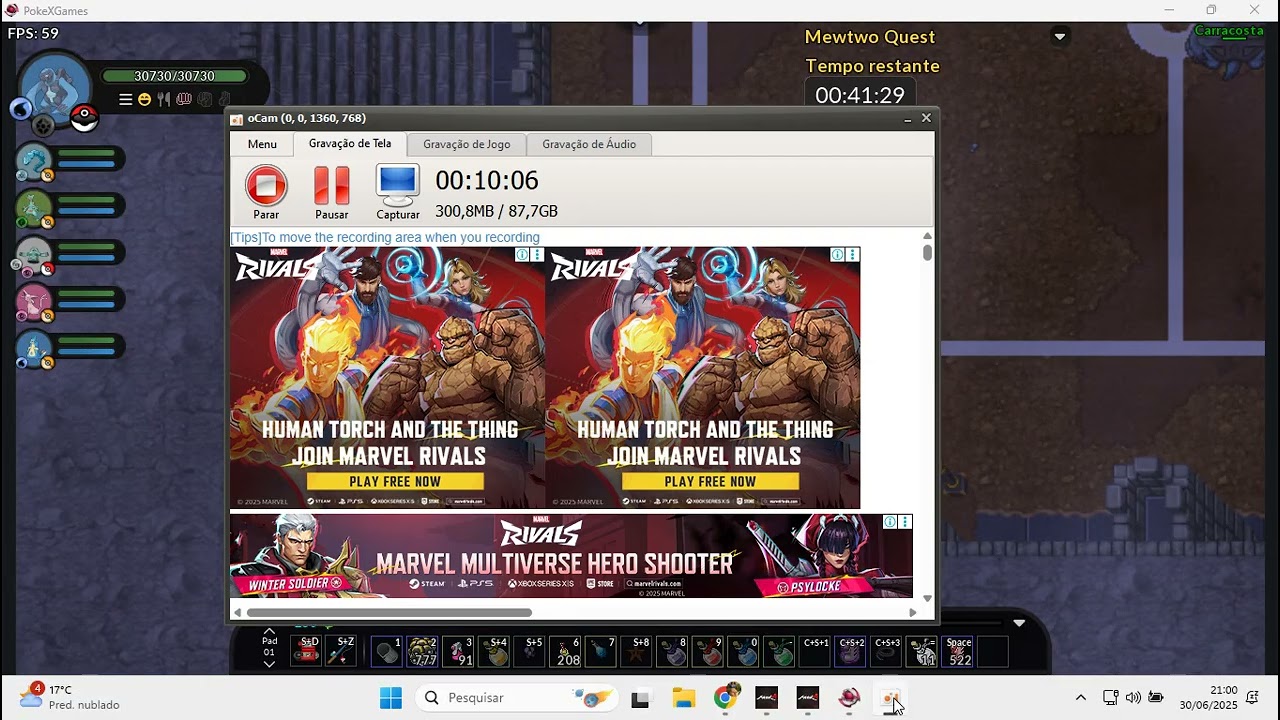1280x720 pixels.
Task: Switch to Gravação de Áudio tab
Action: pyautogui.click(x=589, y=144)
